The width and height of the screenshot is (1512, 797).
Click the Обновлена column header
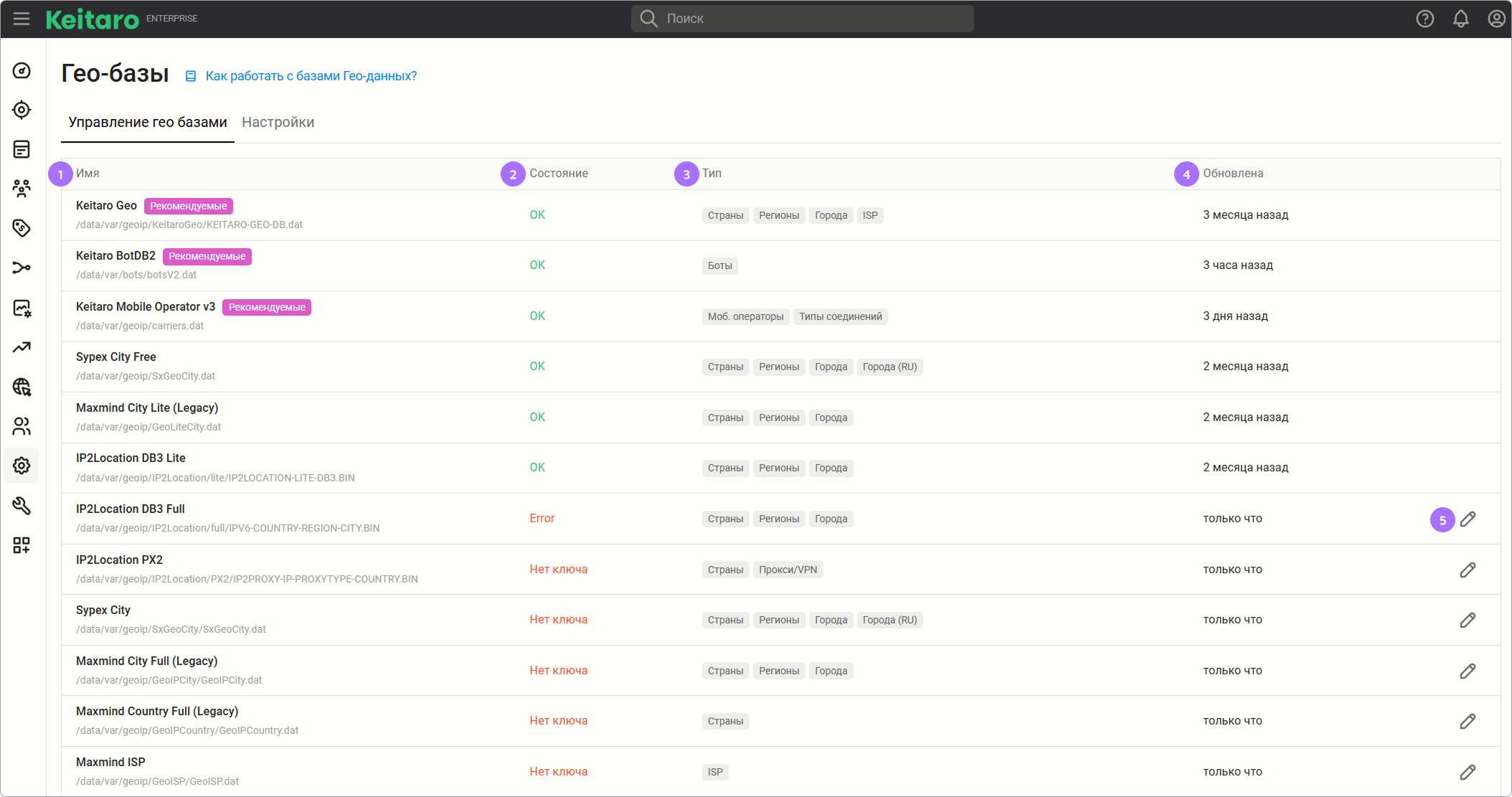click(1233, 174)
